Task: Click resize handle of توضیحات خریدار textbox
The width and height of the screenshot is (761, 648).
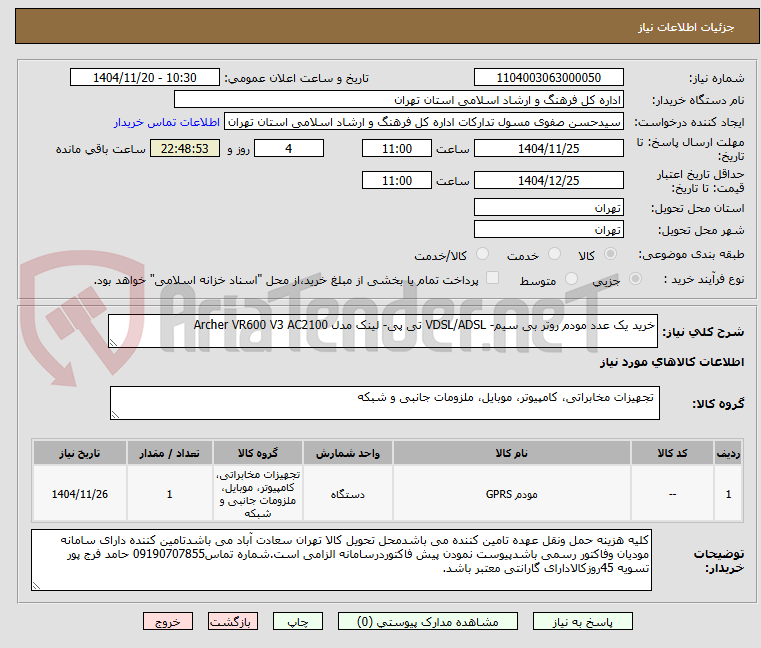Action: click(36, 586)
